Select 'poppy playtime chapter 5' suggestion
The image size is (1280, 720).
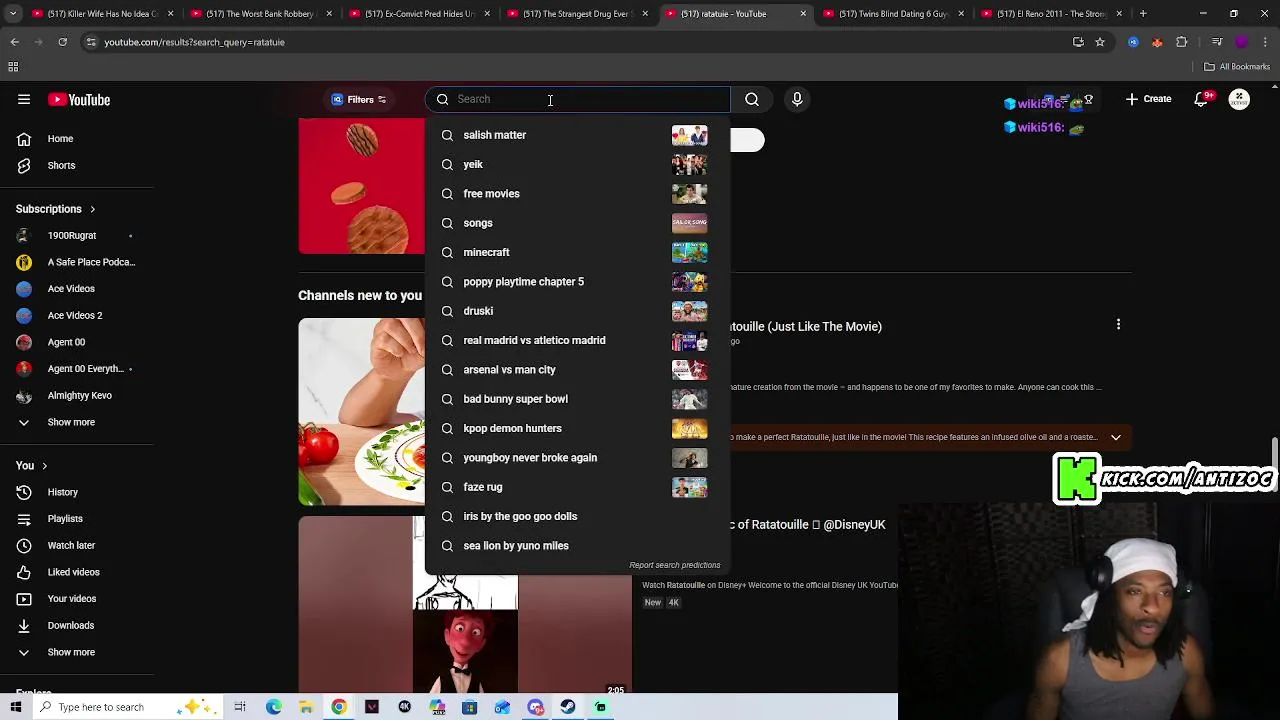[x=577, y=281]
